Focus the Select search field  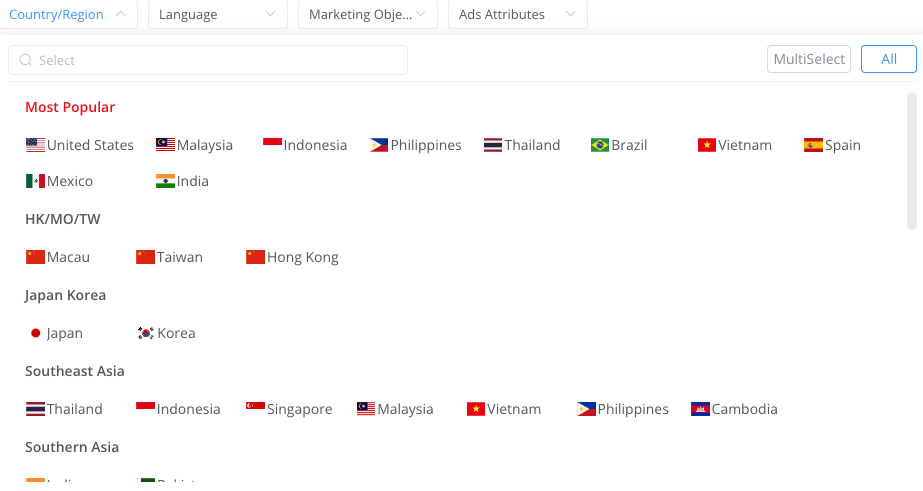[208, 60]
